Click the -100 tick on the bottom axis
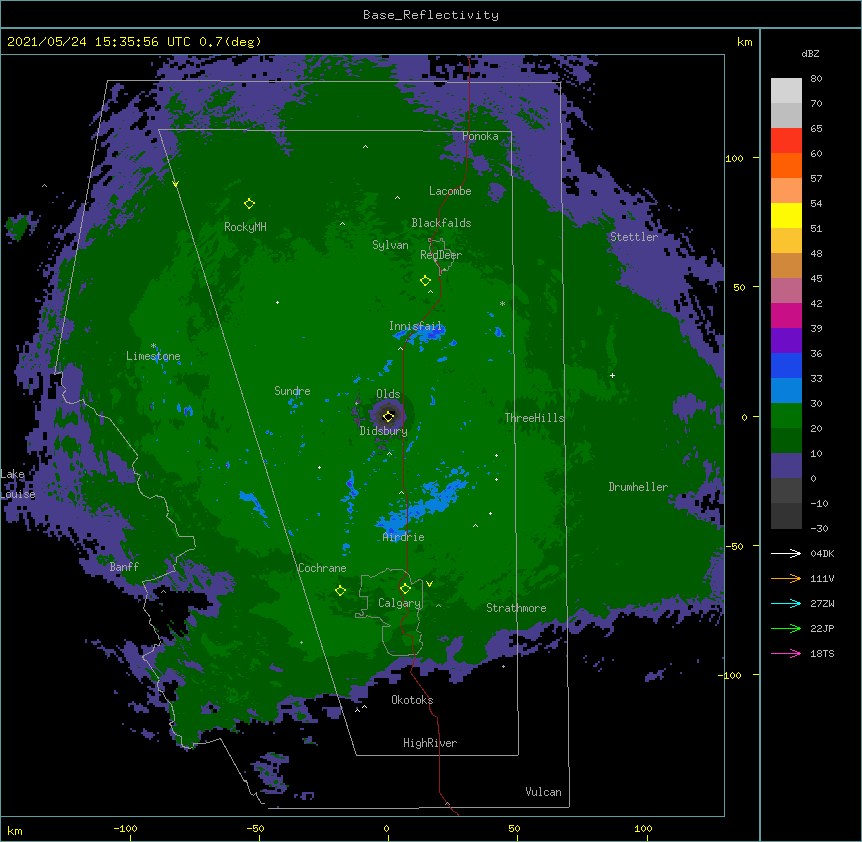This screenshot has height=842, width=862. [125, 829]
